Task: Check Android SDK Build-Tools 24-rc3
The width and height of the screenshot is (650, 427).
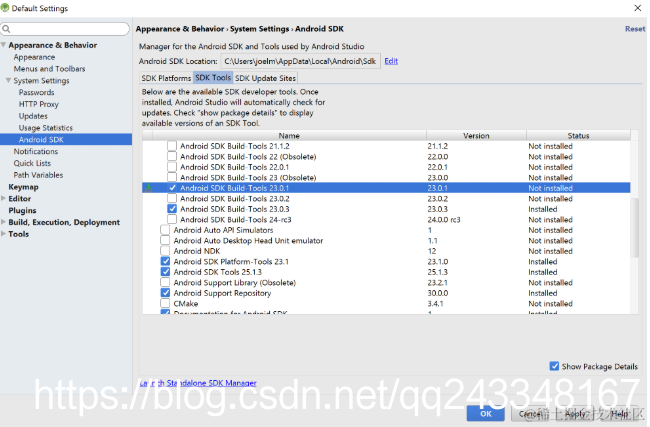Action: 172,219
